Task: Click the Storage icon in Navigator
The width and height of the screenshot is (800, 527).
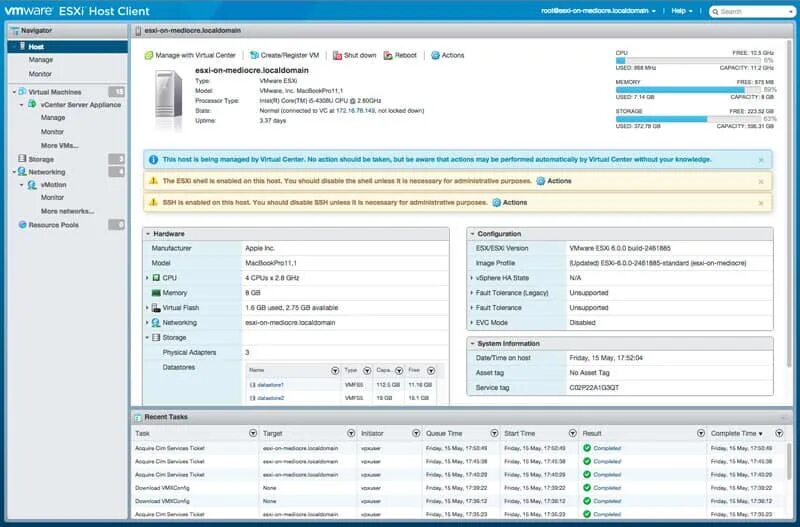Action: click(x=22, y=159)
